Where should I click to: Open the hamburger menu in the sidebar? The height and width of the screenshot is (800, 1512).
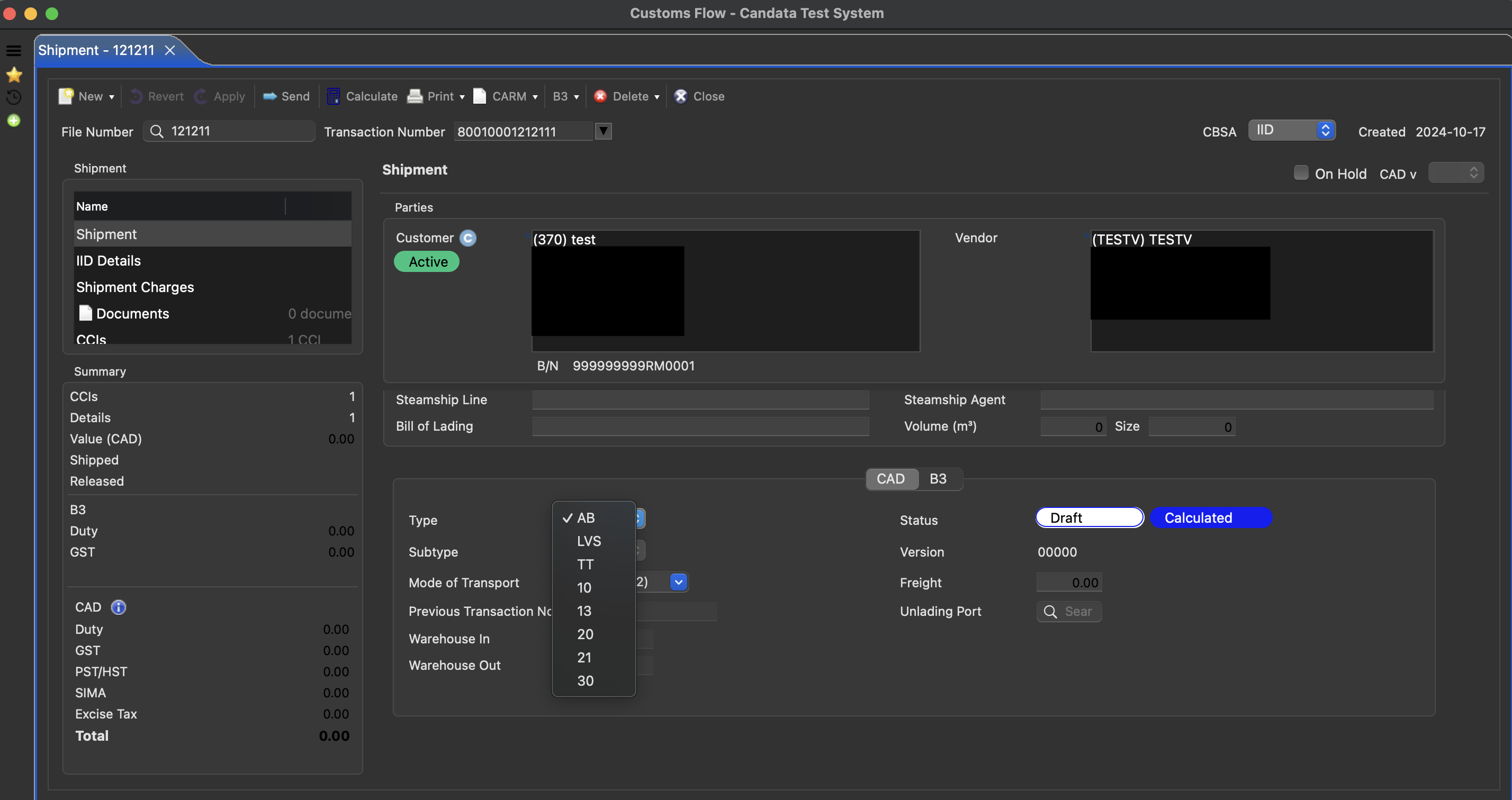click(14, 50)
